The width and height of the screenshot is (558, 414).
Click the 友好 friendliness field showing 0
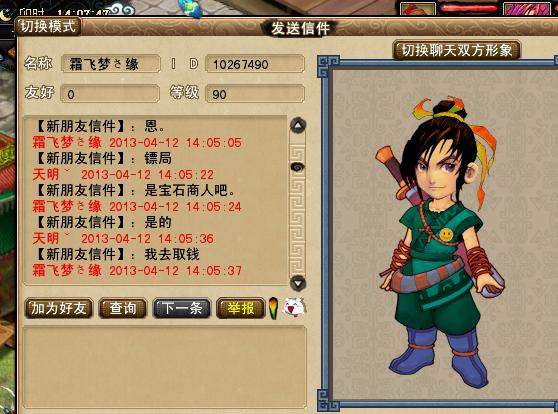(x=110, y=94)
